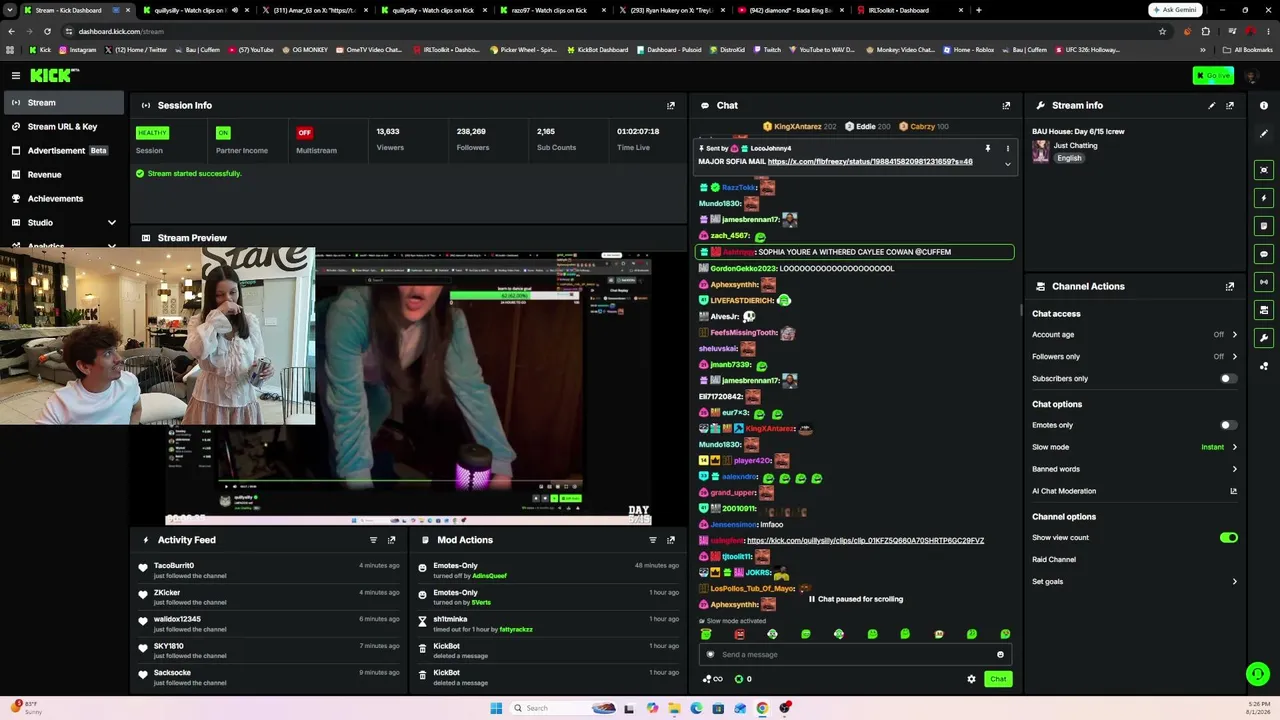
Task: Click the green Chat send button
Action: 998,679
